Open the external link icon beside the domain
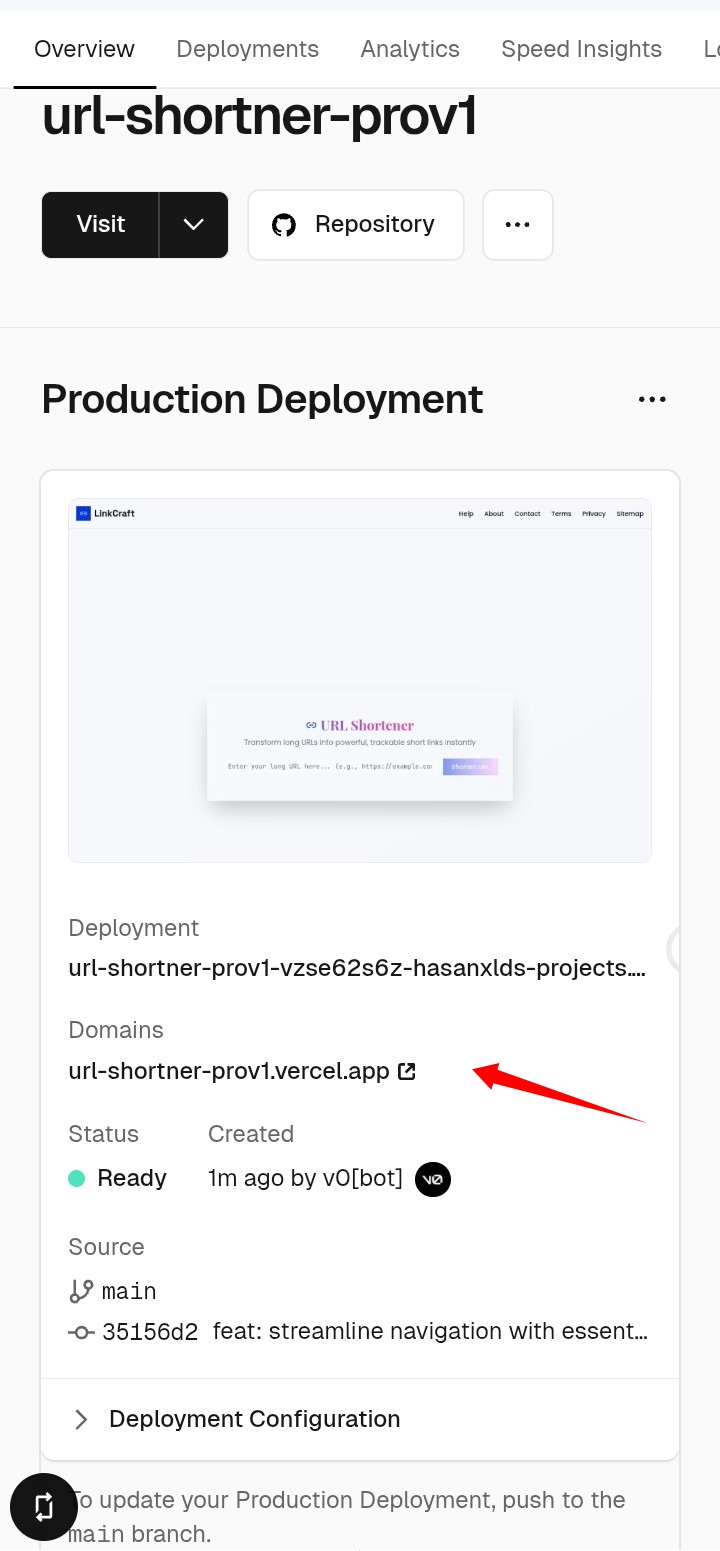 (407, 1071)
